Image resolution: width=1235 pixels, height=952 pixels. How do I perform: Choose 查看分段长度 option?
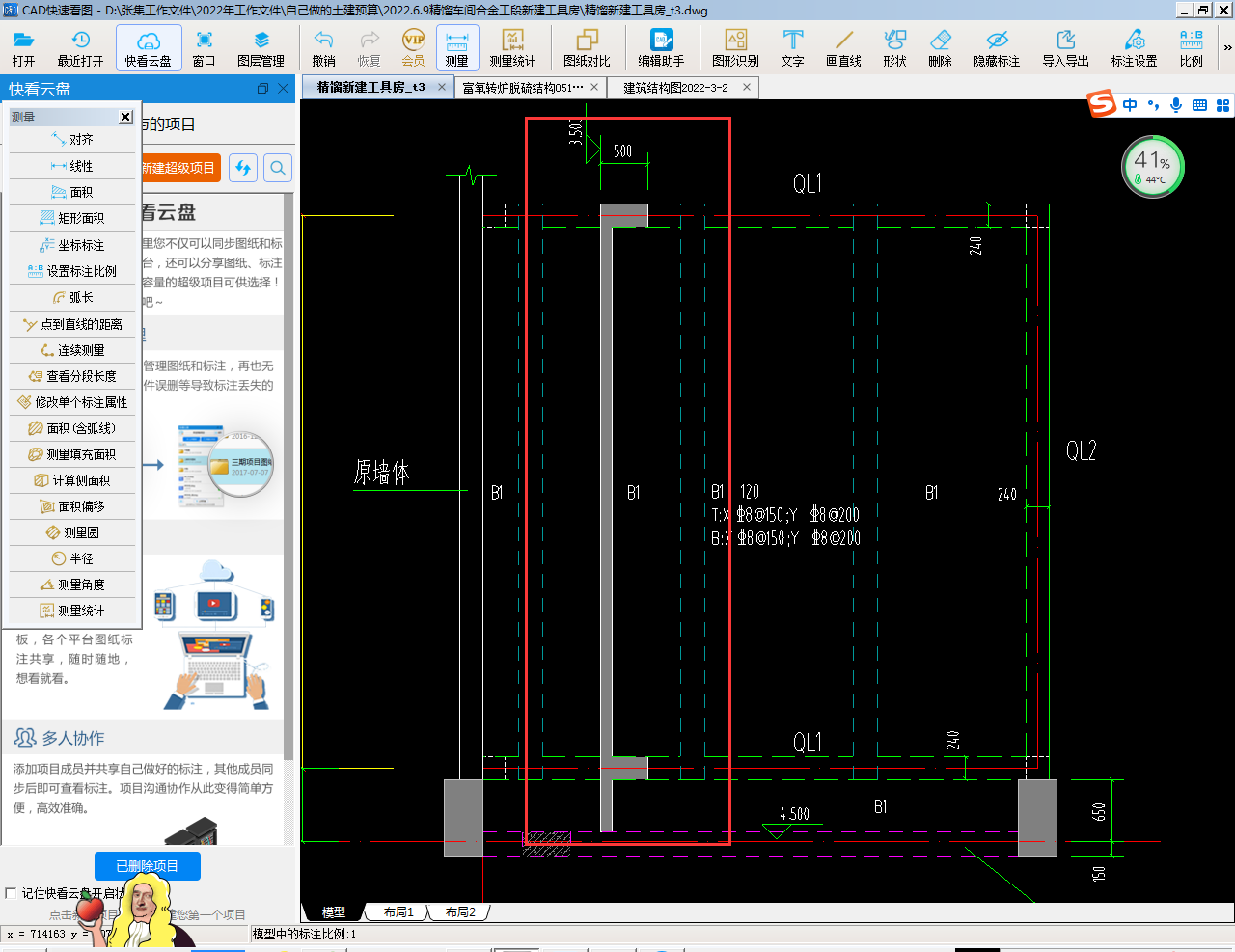(72, 376)
